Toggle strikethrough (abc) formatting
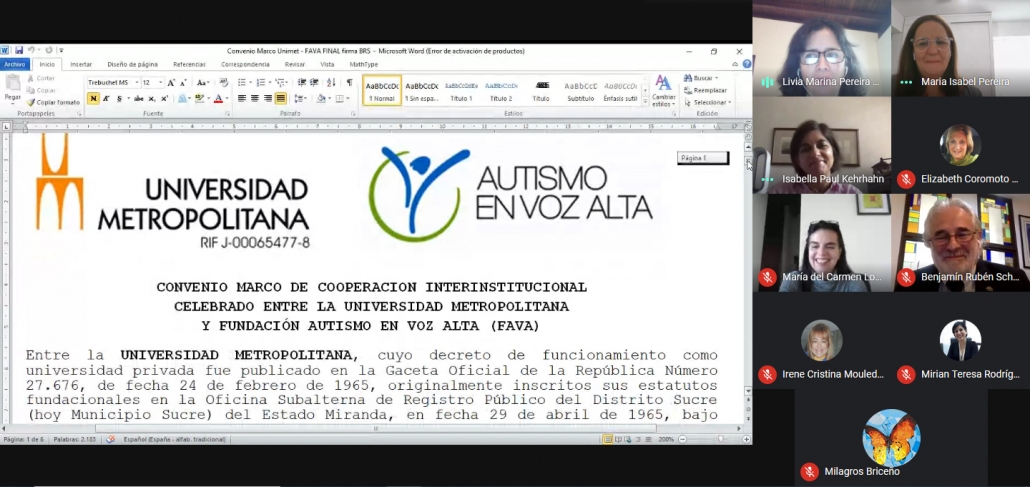The height and width of the screenshot is (487, 1030). coord(139,99)
